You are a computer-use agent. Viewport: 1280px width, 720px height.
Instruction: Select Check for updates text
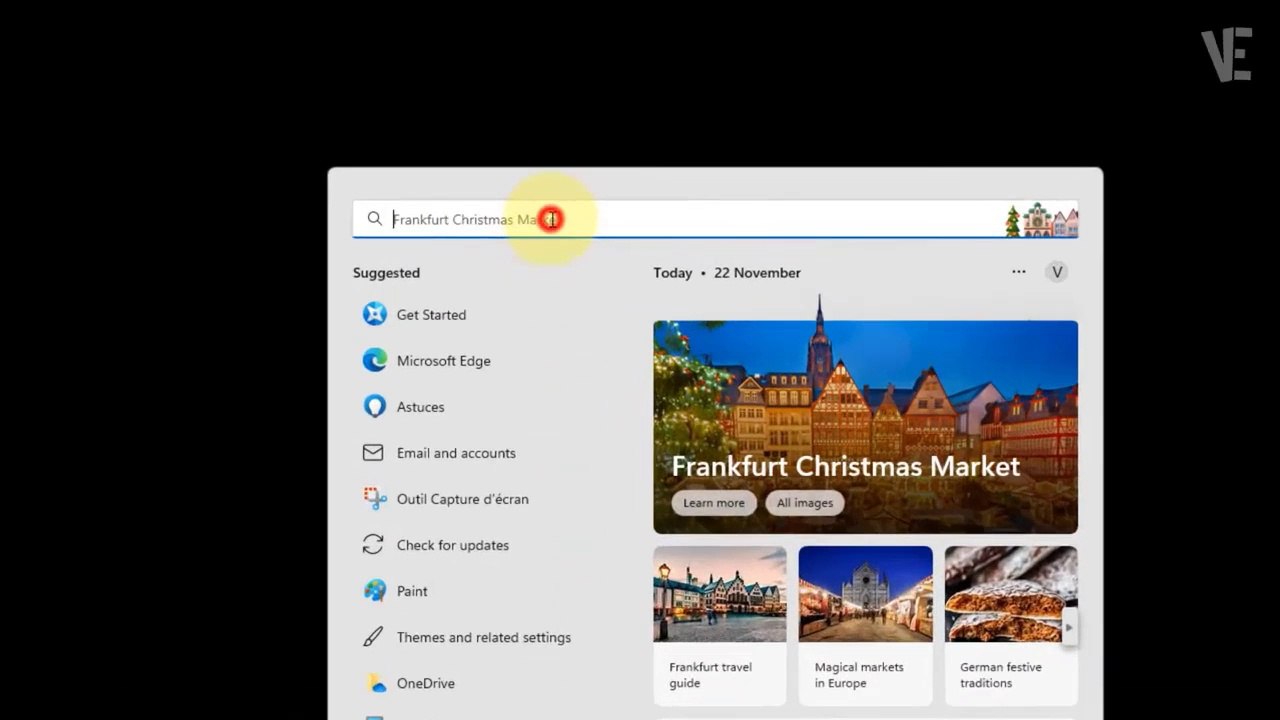point(452,545)
